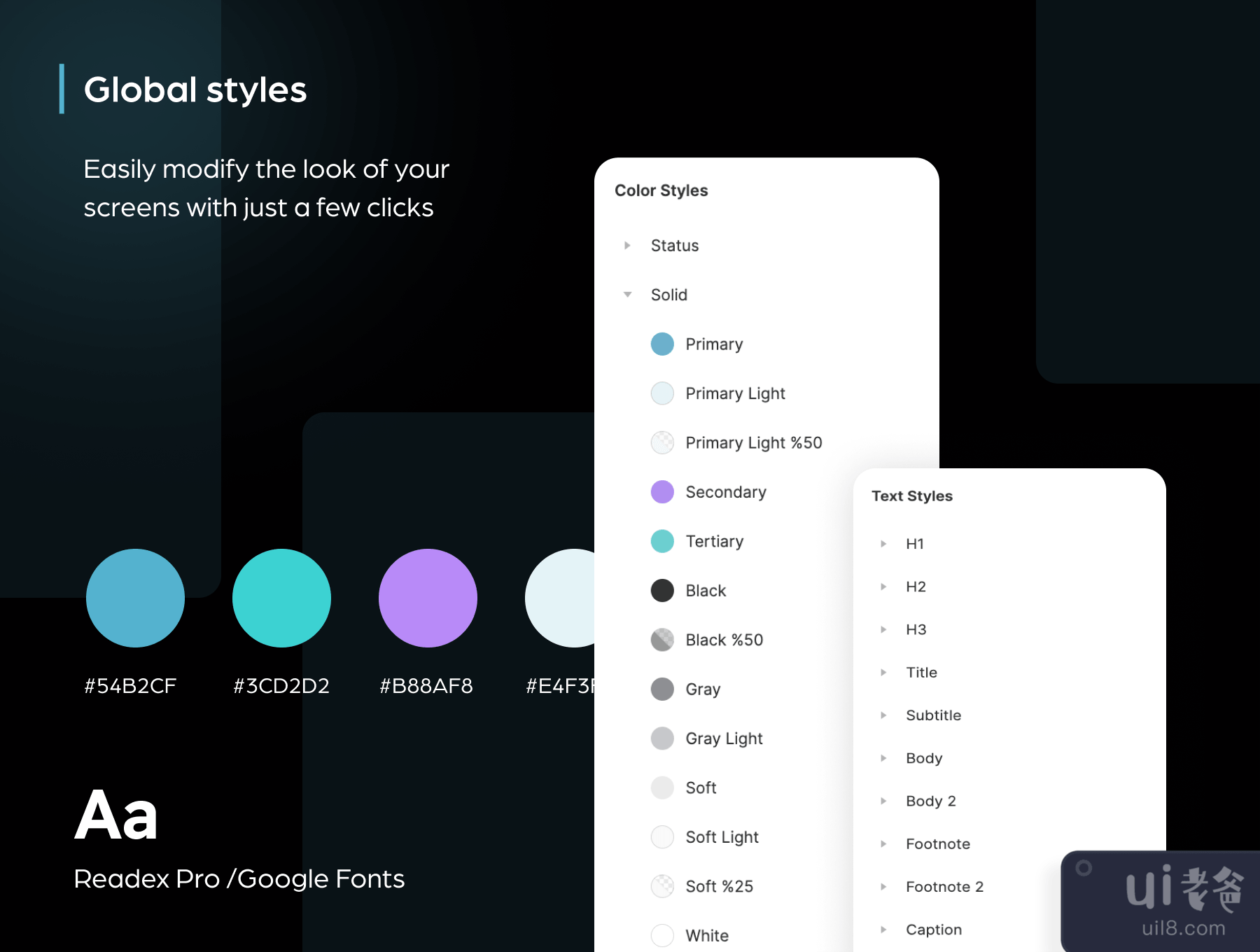
Task: Select the Footnote text style row
Action: pyautogui.click(x=937, y=844)
